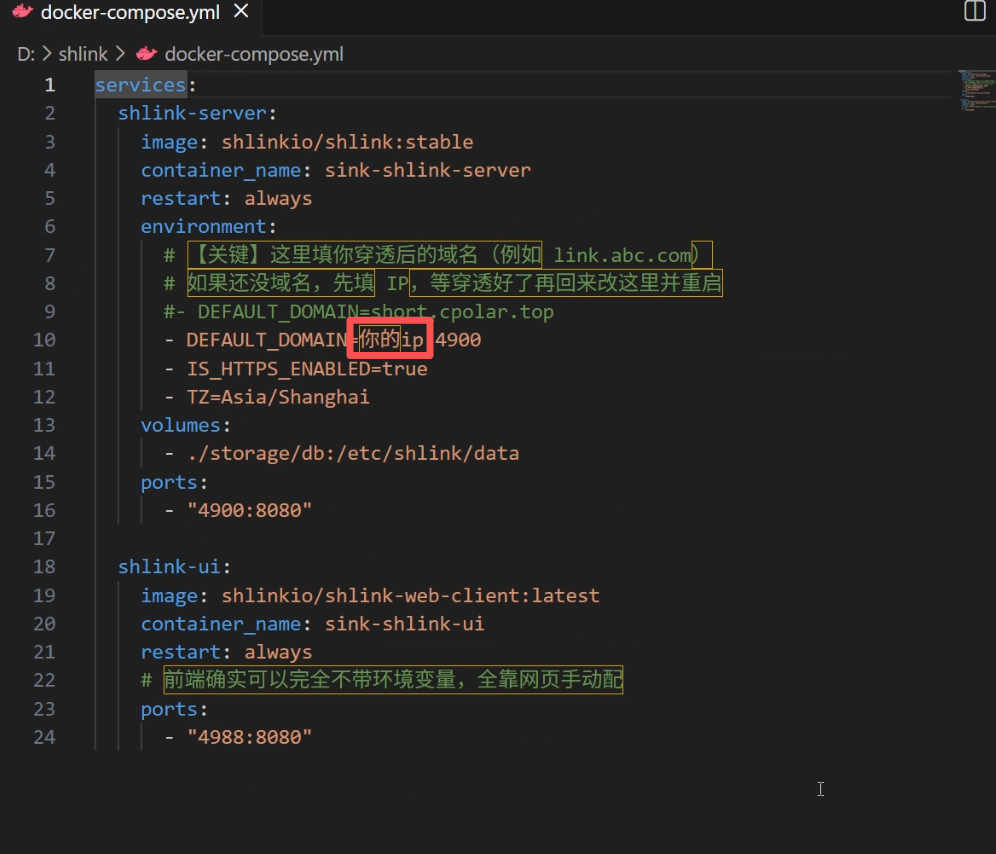This screenshot has height=854, width=996.
Task: Open the D: drive breadcrumb
Action: pos(26,54)
